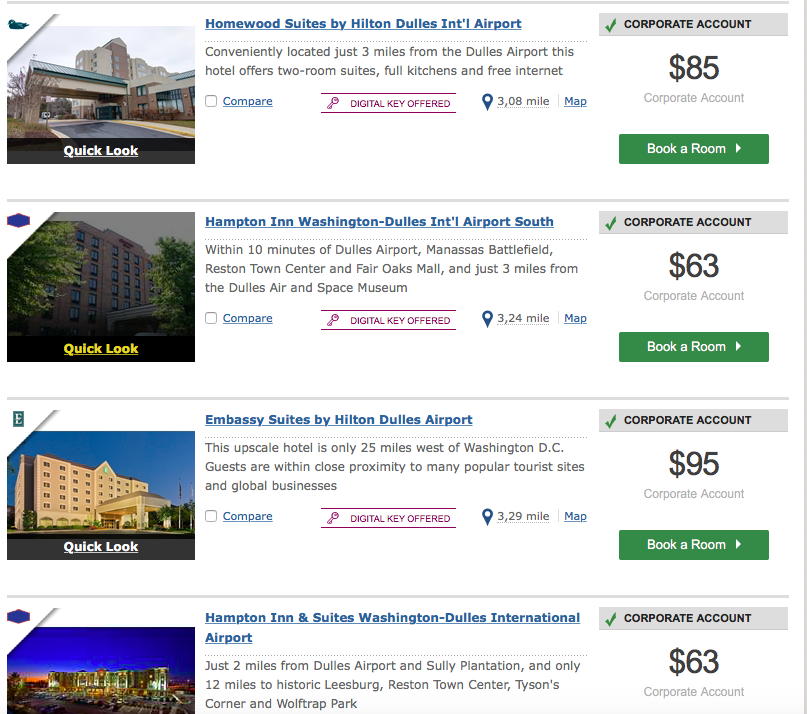Click the Homewood Suites duck brand logo
The height and width of the screenshot is (714, 807).
18,24
